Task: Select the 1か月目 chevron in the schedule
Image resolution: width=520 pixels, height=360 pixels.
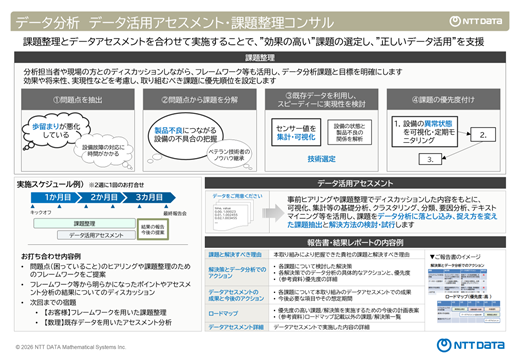Action: [56, 197]
